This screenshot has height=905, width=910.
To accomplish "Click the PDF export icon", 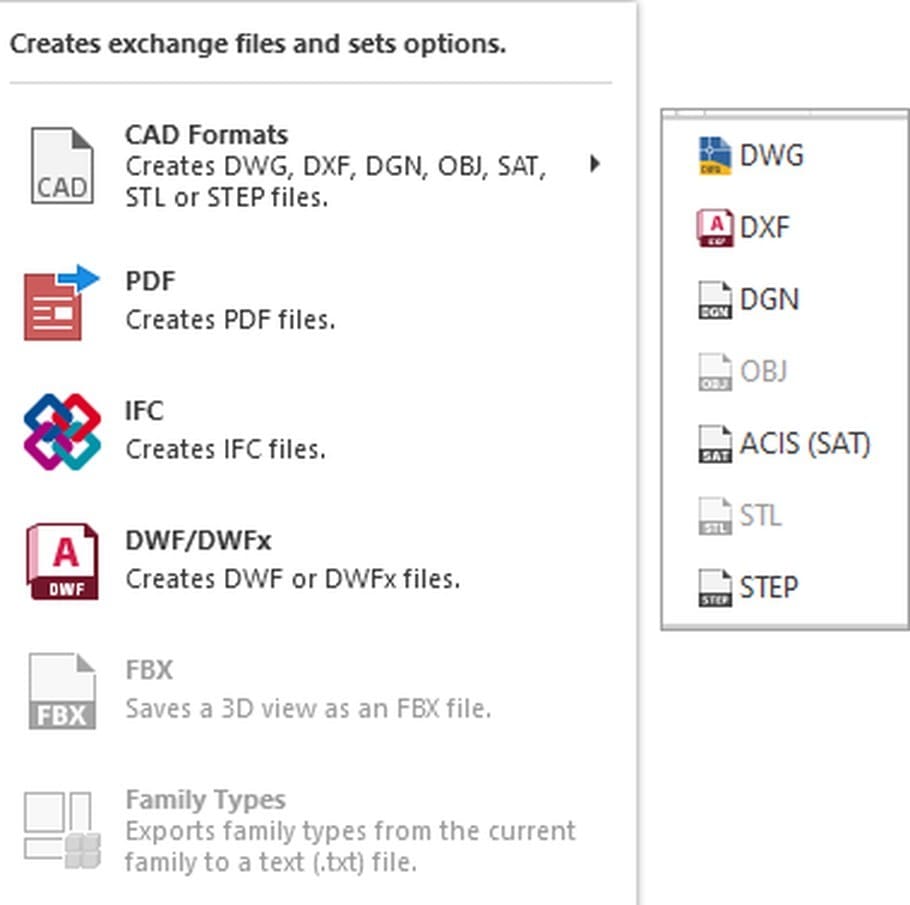I will pyautogui.click(x=62, y=302).
